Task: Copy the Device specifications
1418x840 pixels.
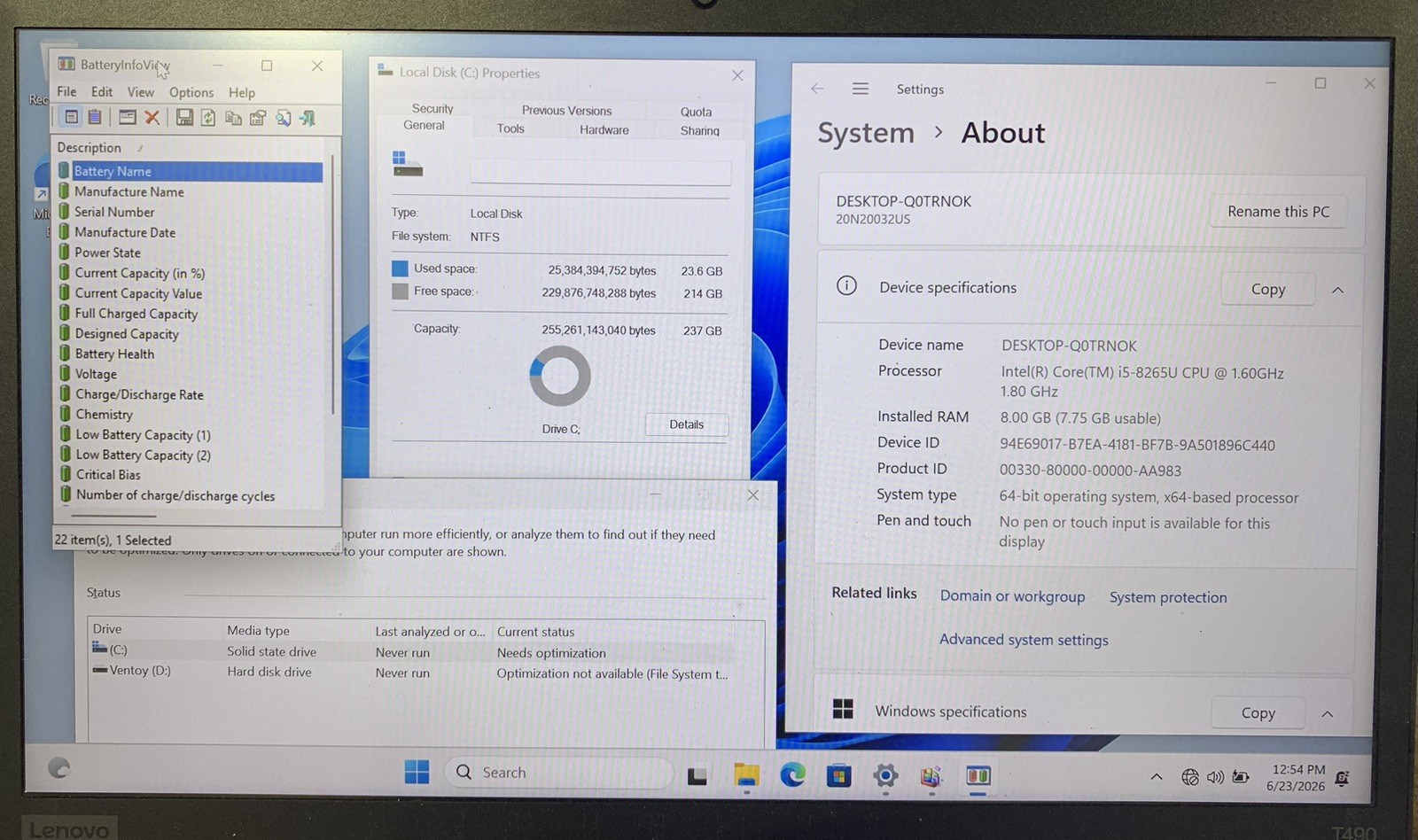Action: 1267,289
